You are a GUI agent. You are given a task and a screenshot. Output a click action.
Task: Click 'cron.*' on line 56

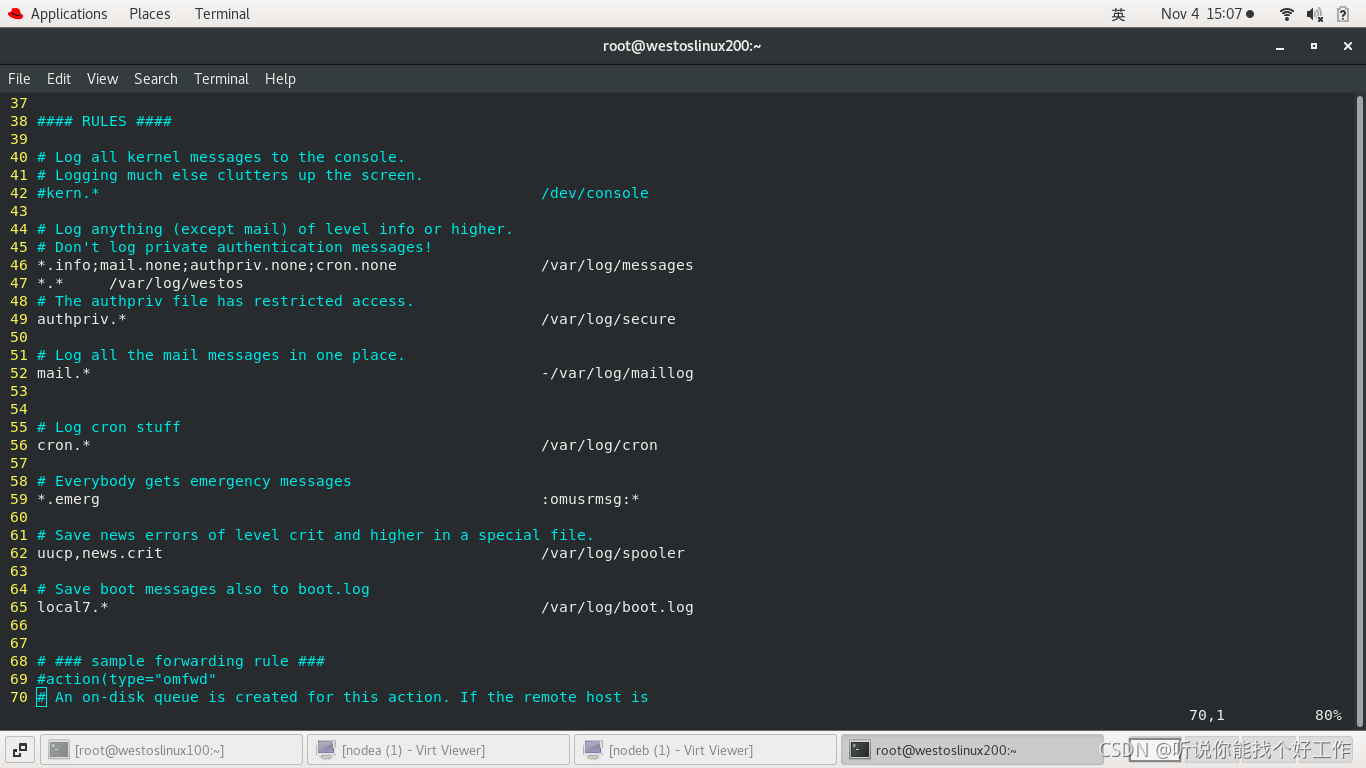click(64, 445)
